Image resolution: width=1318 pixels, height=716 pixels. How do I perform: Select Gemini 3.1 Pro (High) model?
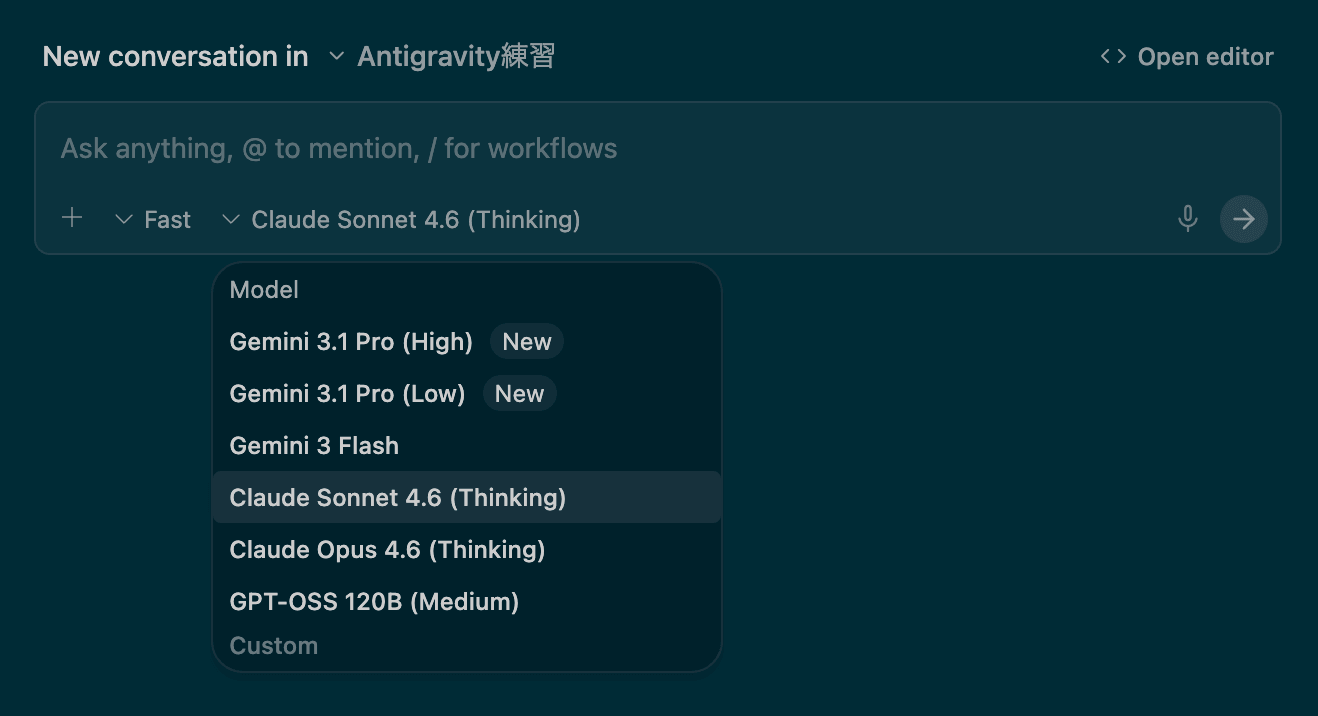click(351, 342)
